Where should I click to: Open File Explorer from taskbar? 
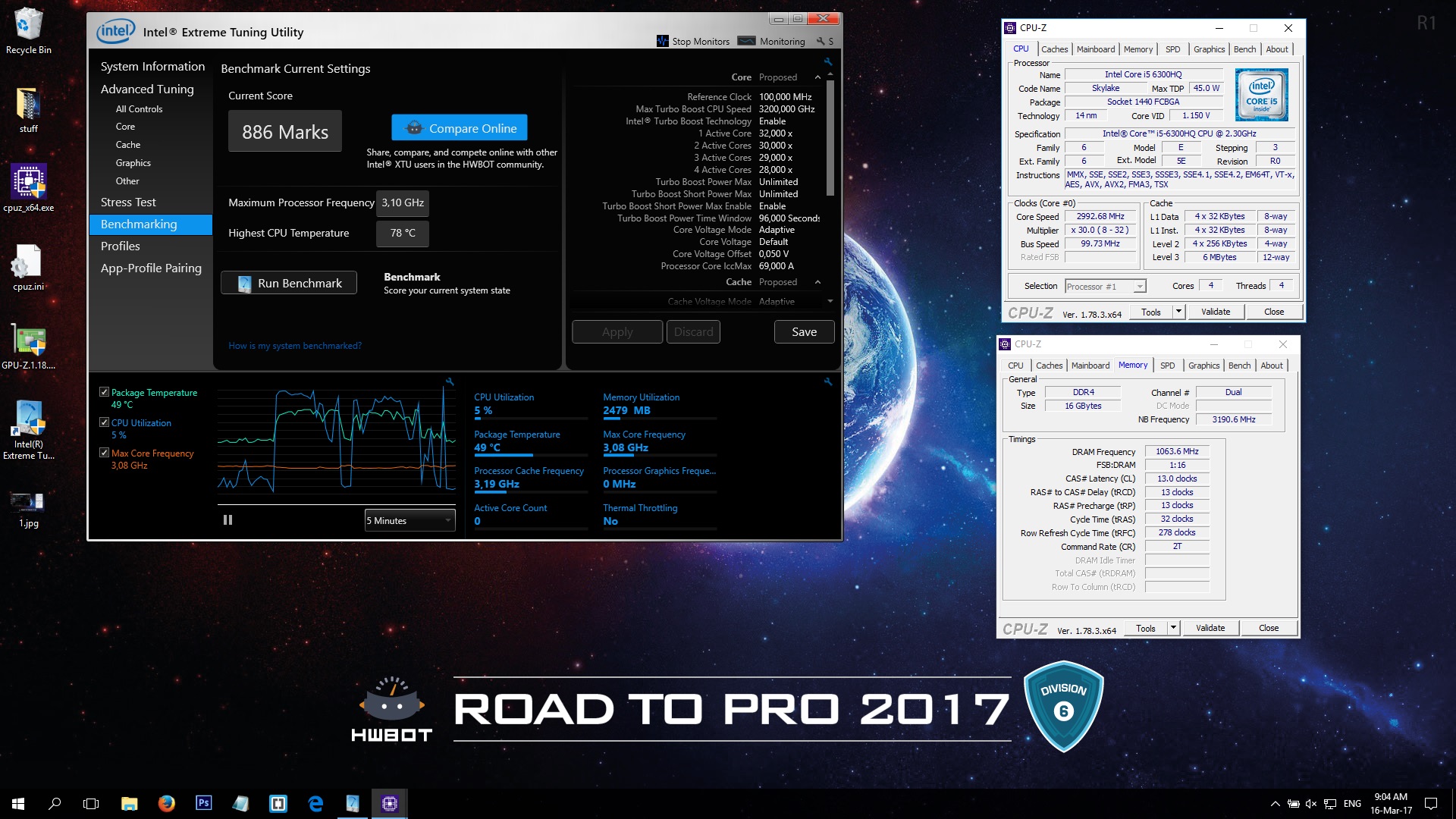click(130, 804)
